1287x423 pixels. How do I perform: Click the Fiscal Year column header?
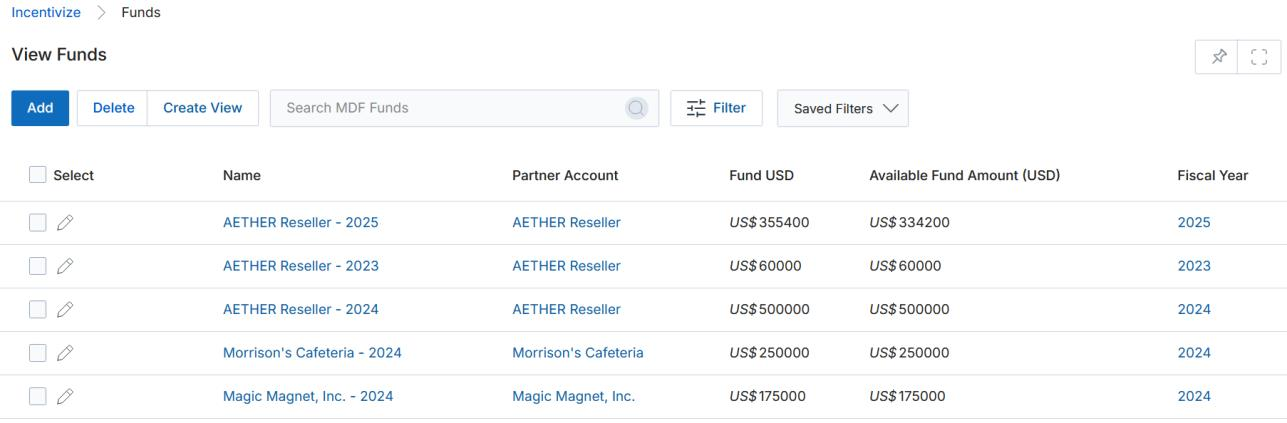point(1213,175)
